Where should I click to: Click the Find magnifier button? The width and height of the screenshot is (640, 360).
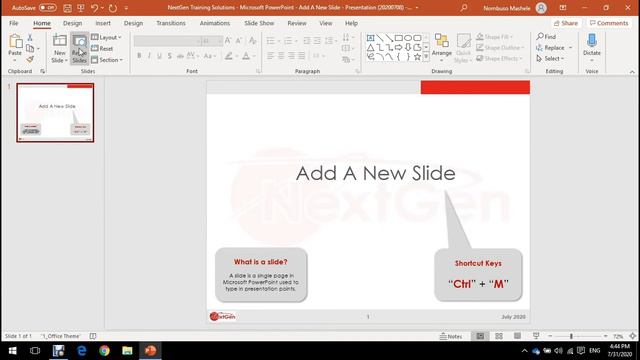546,37
